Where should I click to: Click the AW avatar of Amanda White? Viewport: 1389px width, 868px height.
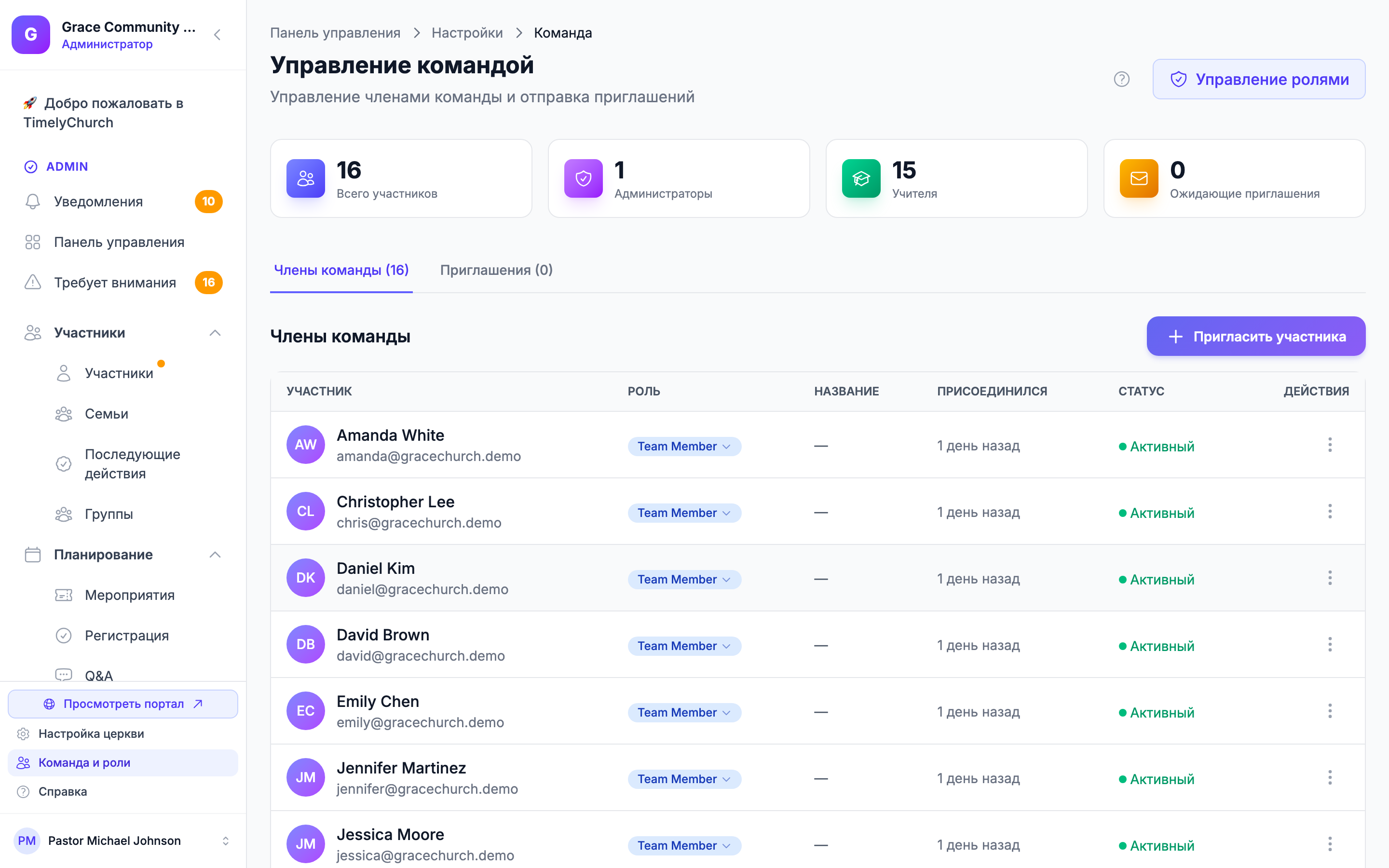[305, 445]
